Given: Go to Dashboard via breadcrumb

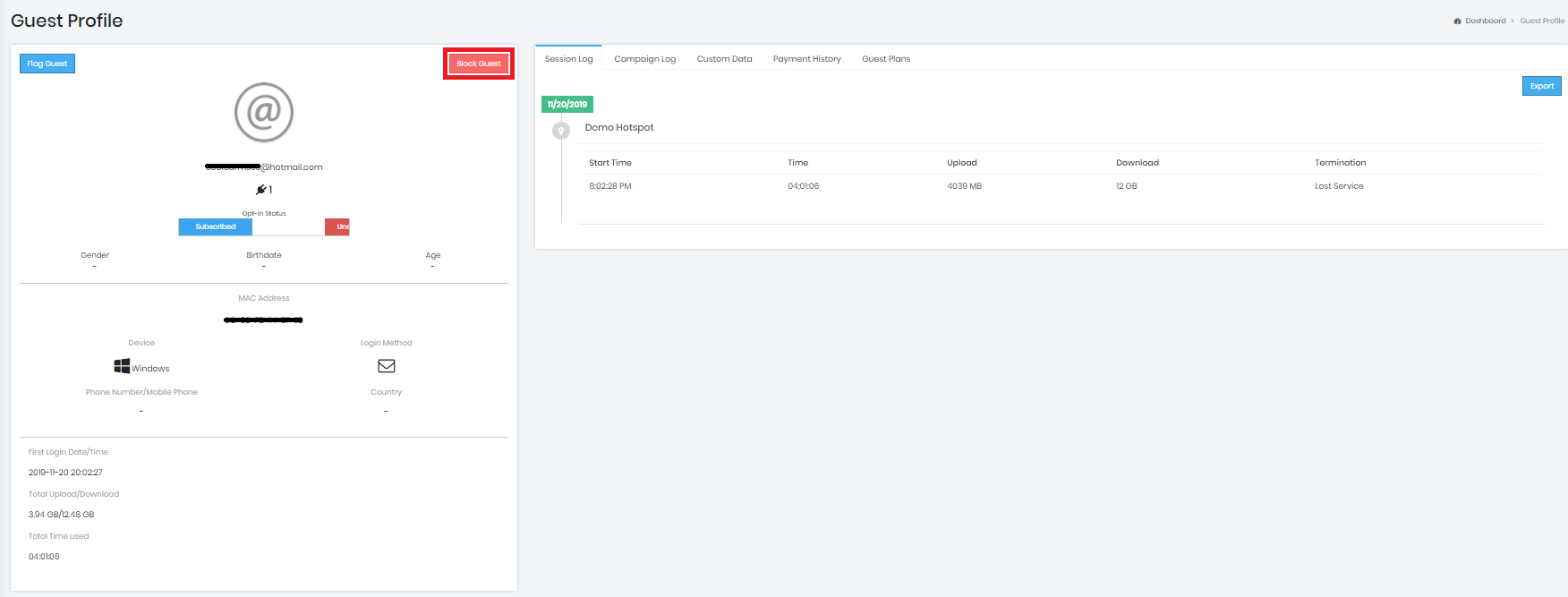Looking at the screenshot, I should coord(1485,21).
